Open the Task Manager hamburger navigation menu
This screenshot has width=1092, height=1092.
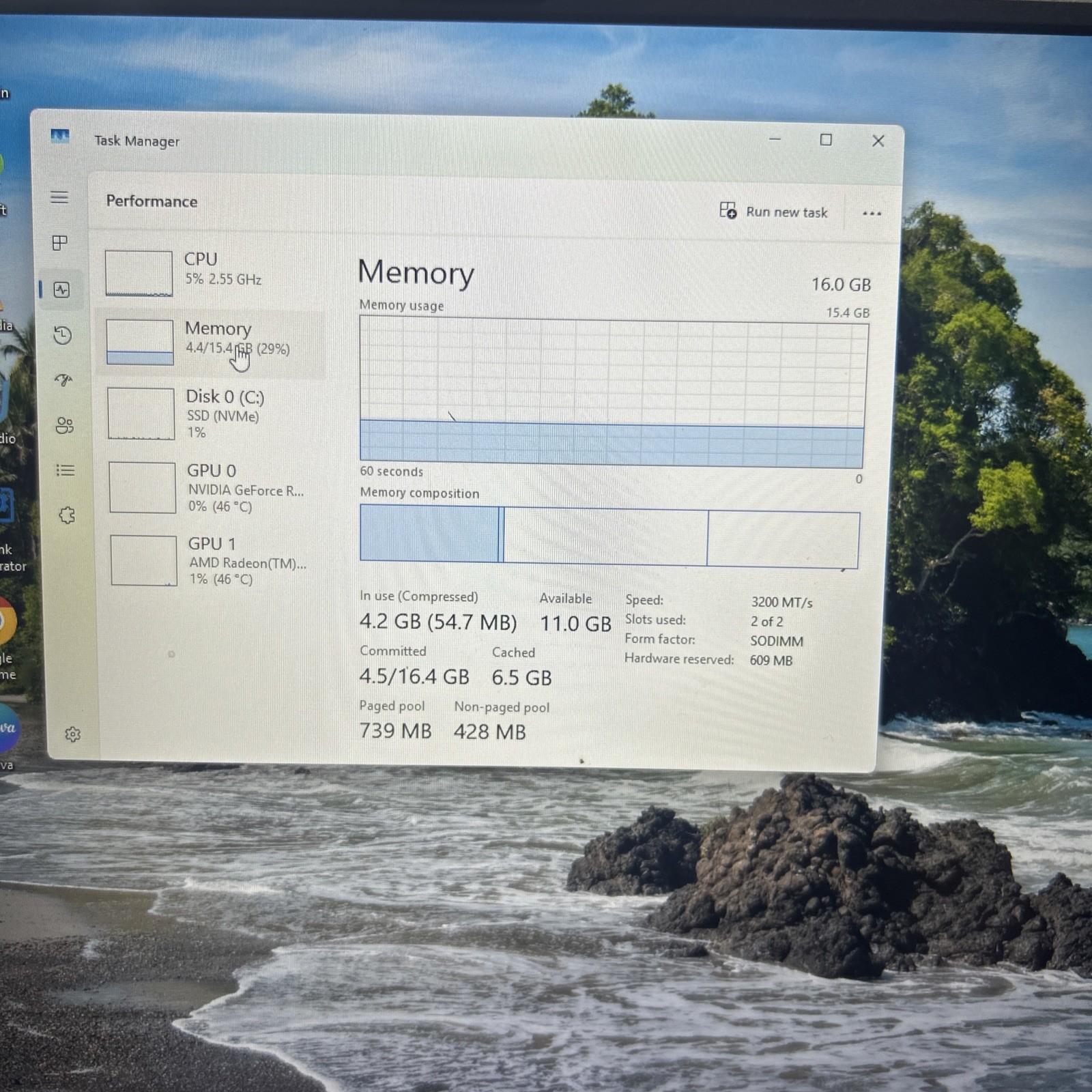tap(59, 197)
